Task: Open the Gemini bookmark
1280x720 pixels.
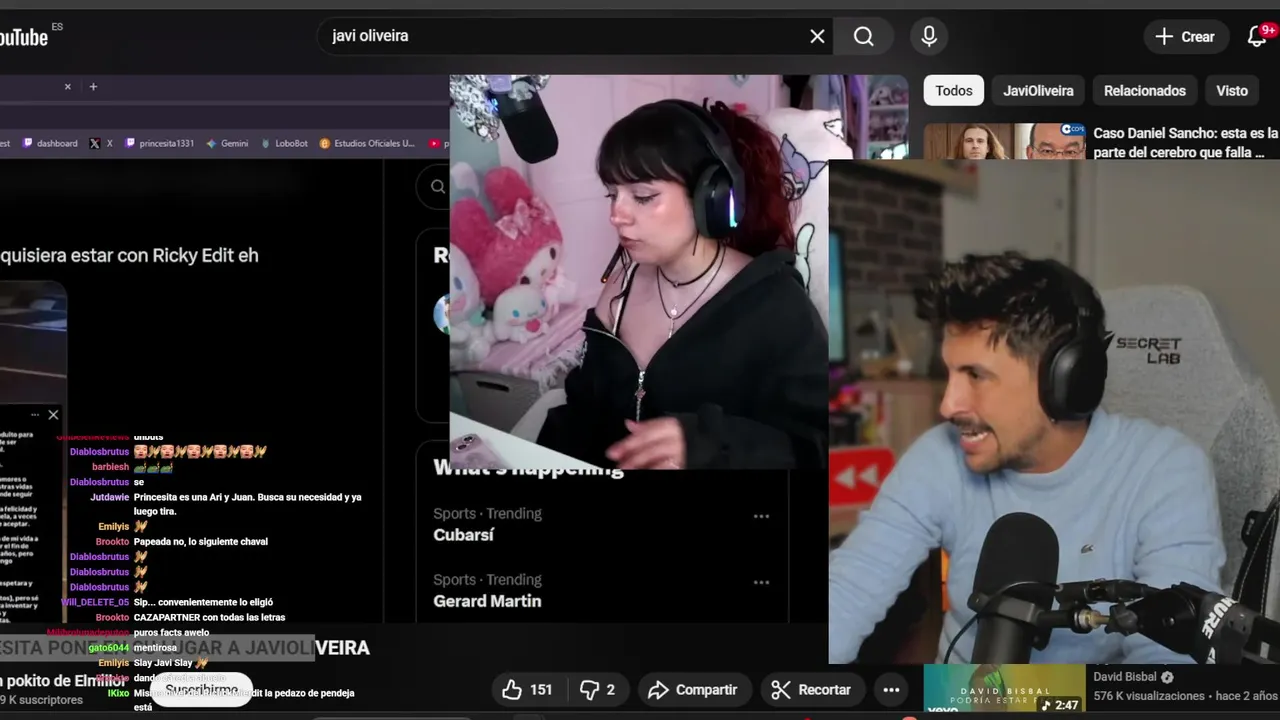Action: [x=227, y=143]
